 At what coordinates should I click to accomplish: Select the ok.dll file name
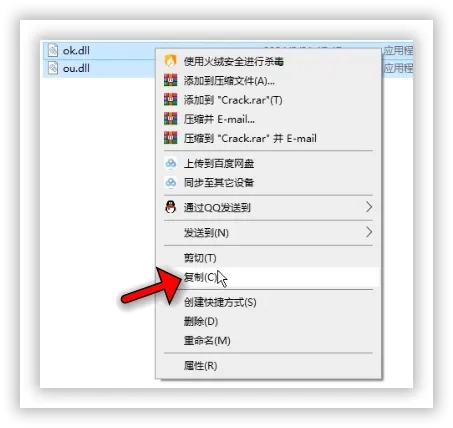(x=76, y=51)
